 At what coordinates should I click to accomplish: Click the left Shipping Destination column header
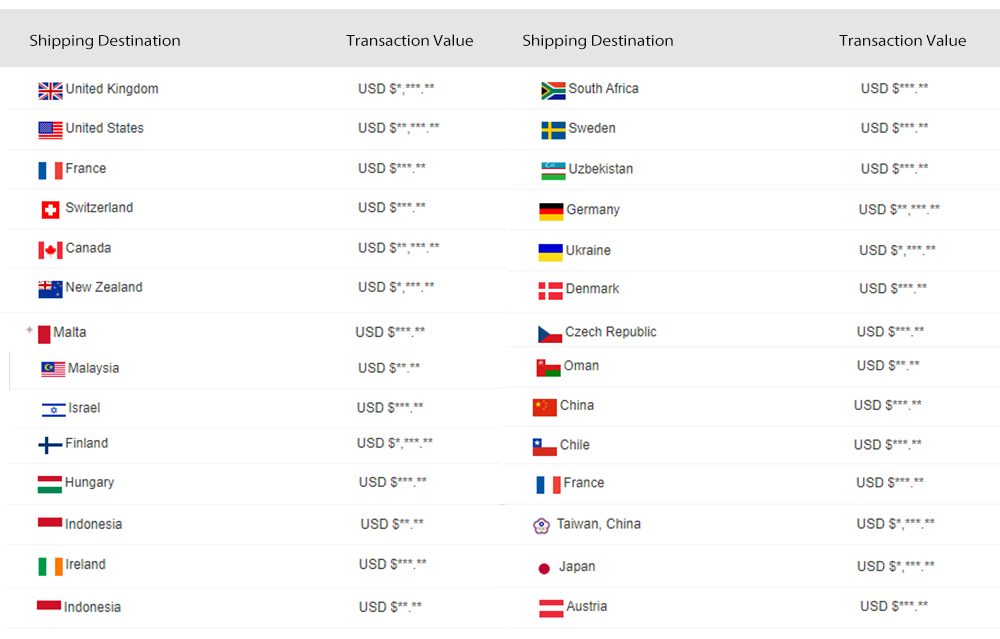point(105,41)
